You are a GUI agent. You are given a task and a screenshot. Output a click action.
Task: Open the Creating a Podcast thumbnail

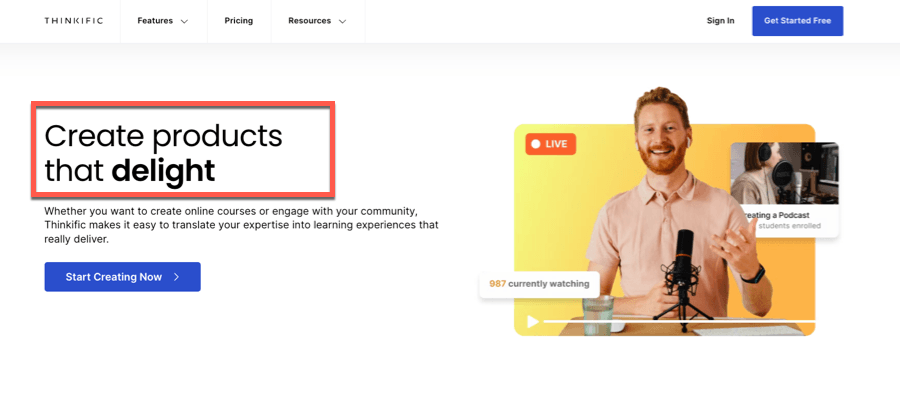(784, 173)
